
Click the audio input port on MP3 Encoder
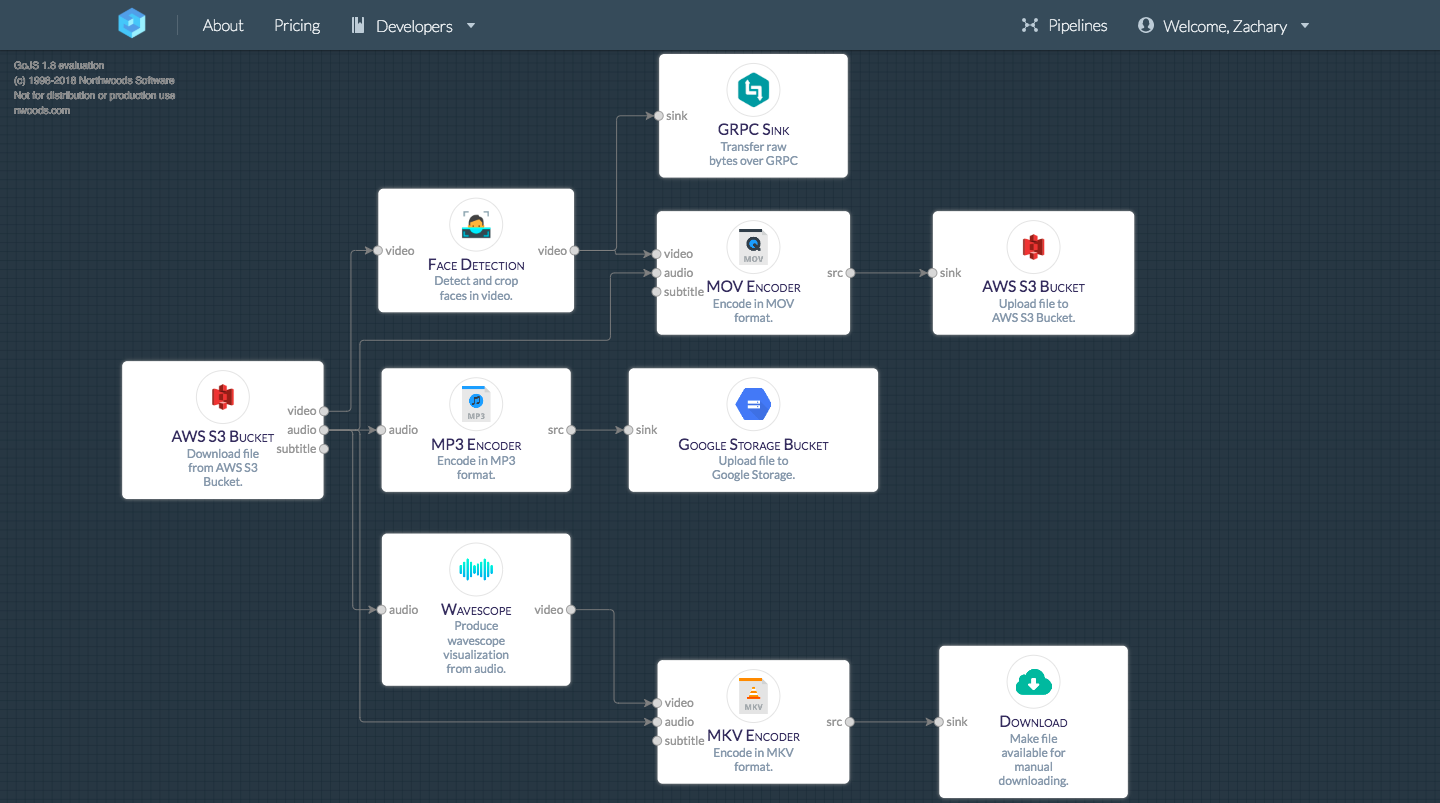click(381, 430)
